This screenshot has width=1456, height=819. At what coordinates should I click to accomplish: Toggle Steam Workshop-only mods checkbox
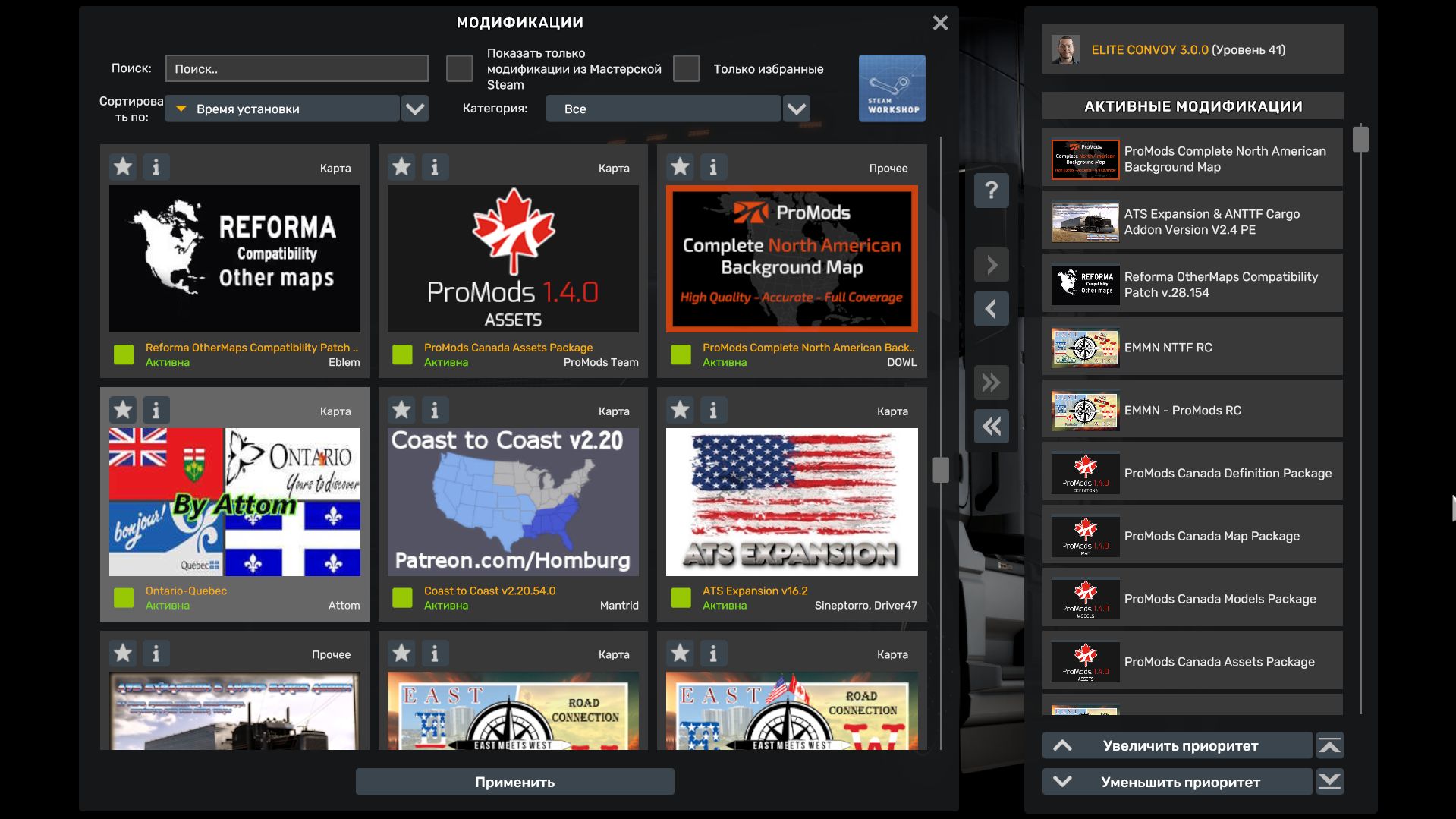click(460, 68)
